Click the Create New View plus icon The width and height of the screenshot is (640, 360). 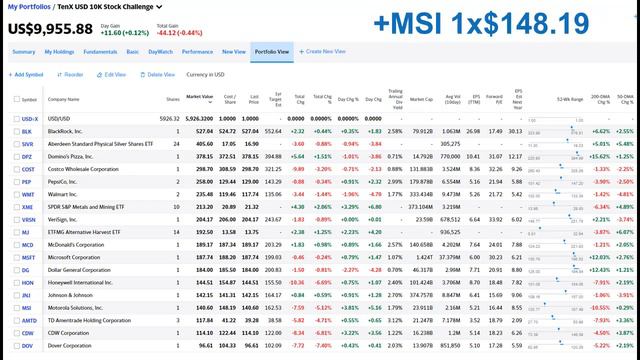point(301,52)
